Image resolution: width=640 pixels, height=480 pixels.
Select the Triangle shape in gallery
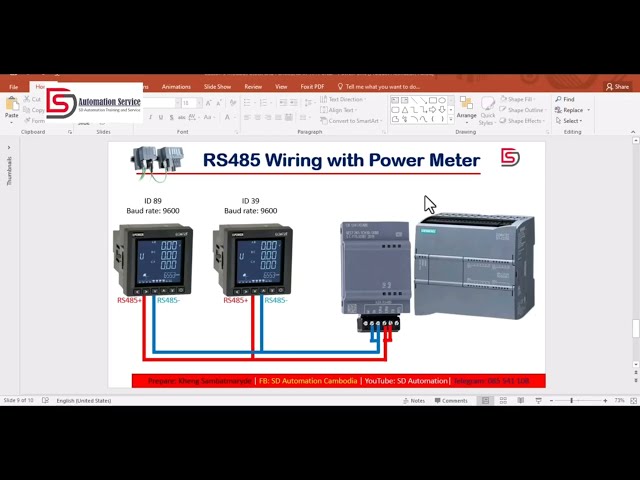pyautogui.click(x=404, y=110)
